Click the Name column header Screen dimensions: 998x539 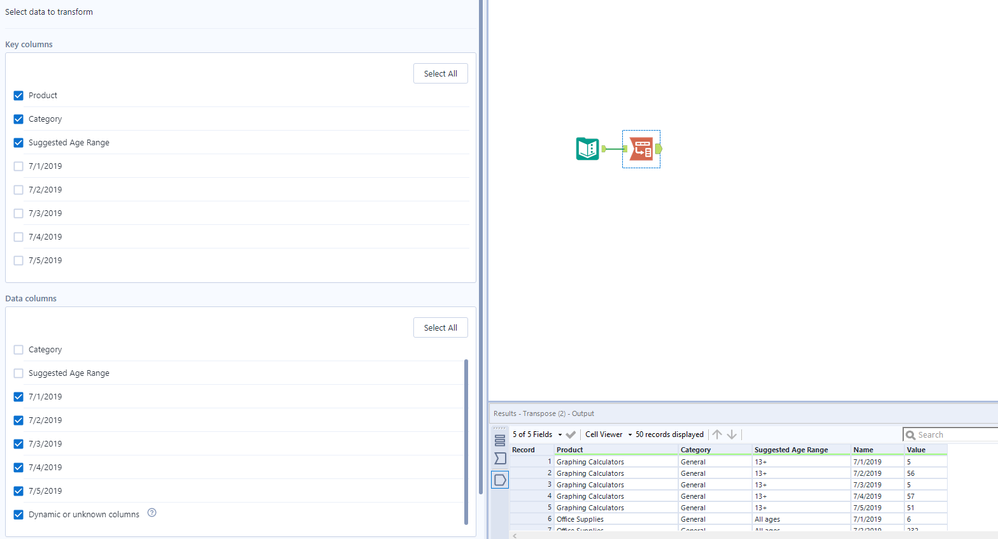point(878,450)
